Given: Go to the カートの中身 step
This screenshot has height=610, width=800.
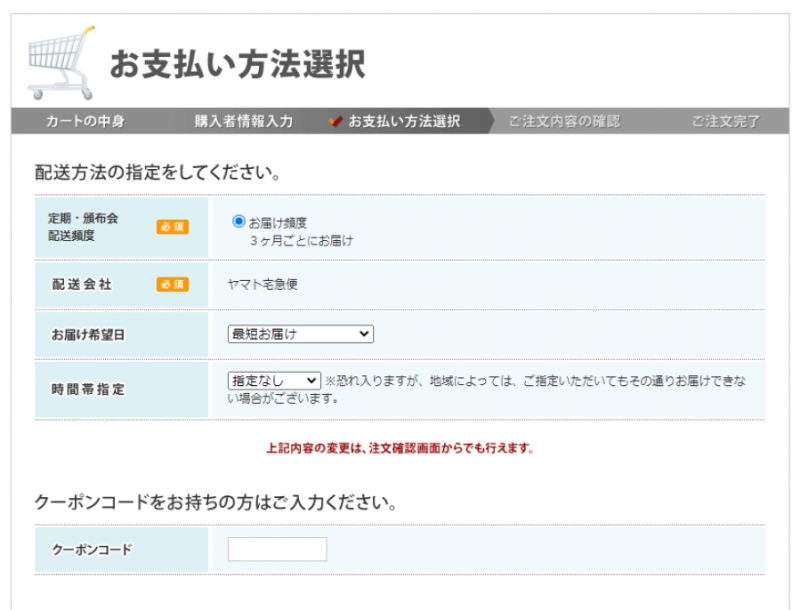Looking at the screenshot, I should (x=85, y=121).
